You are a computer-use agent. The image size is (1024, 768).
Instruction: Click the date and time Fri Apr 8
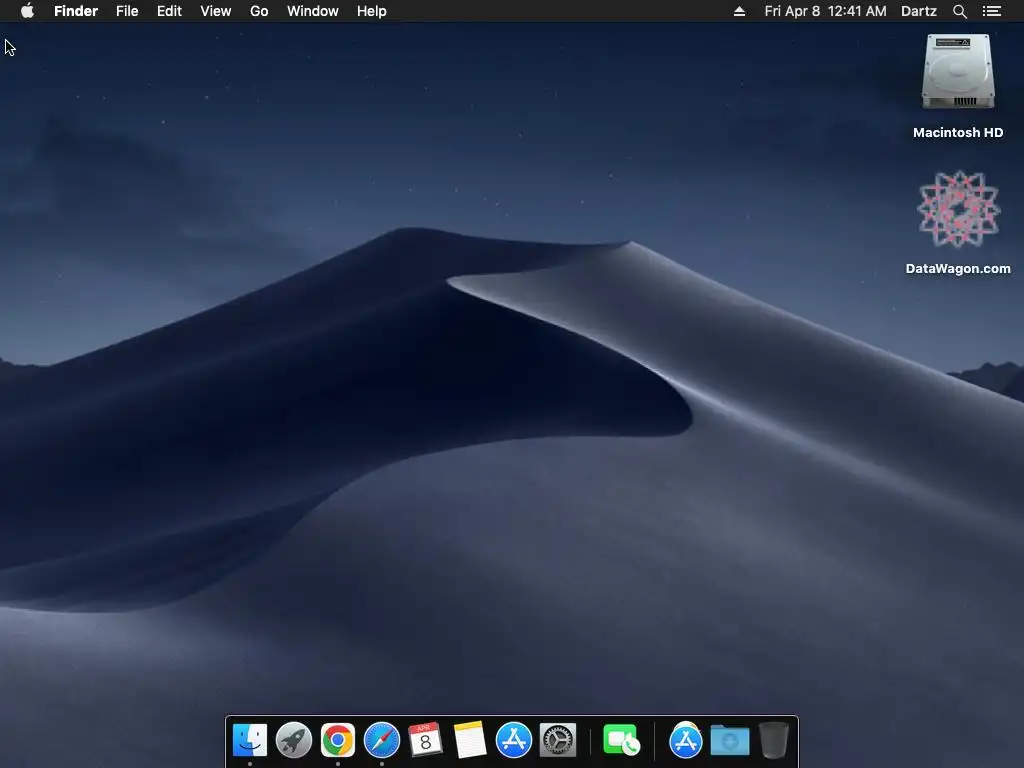point(825,11)
